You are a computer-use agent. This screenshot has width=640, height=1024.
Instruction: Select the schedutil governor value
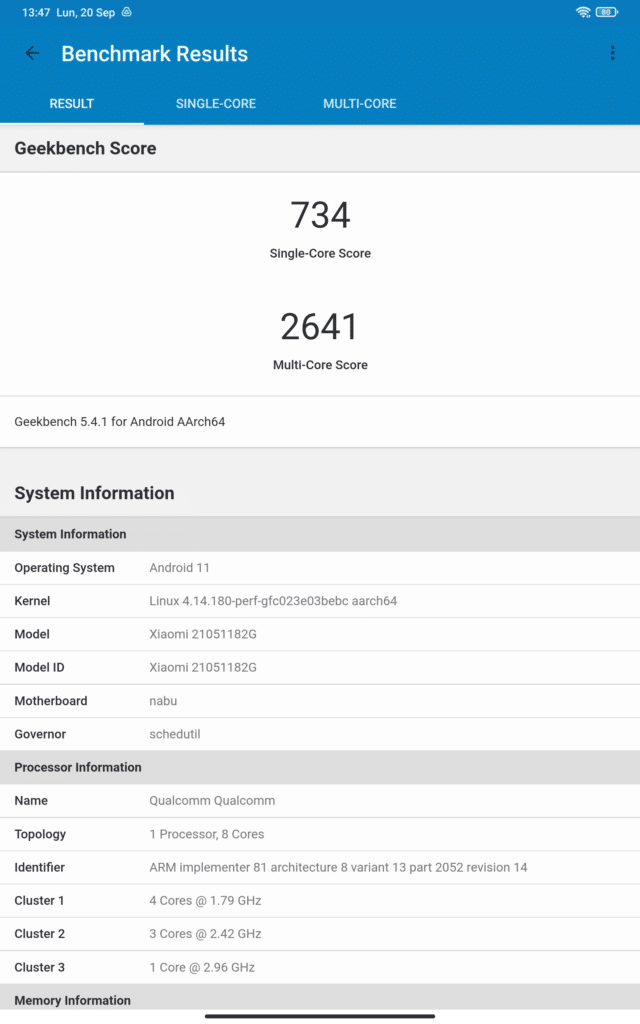click(x=175, y=734)
